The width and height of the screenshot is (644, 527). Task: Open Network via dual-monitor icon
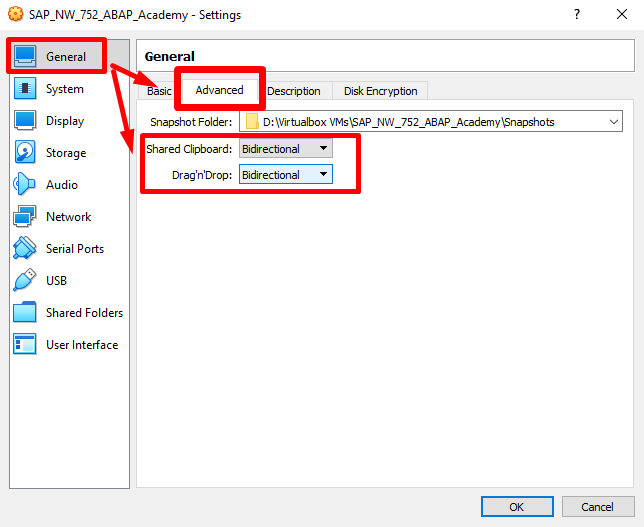click(x=25, y=216)
